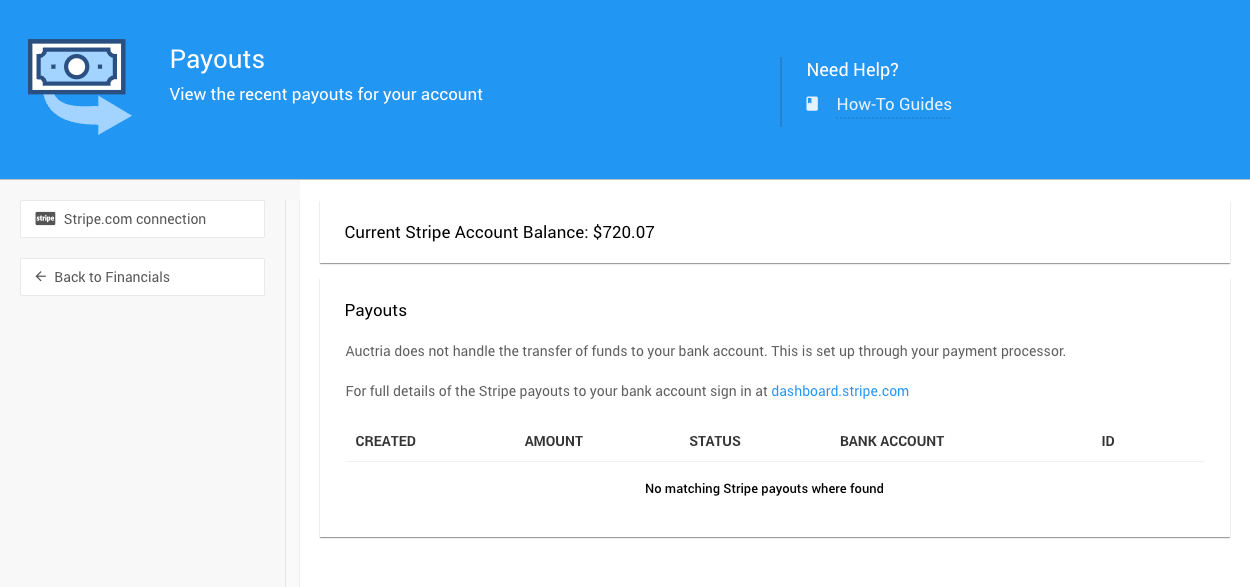Image resolution: width=1250 pixels, height=587 pixels.
Task: Click the Stripe logo icon in sidebar
Action: [45, 219]
